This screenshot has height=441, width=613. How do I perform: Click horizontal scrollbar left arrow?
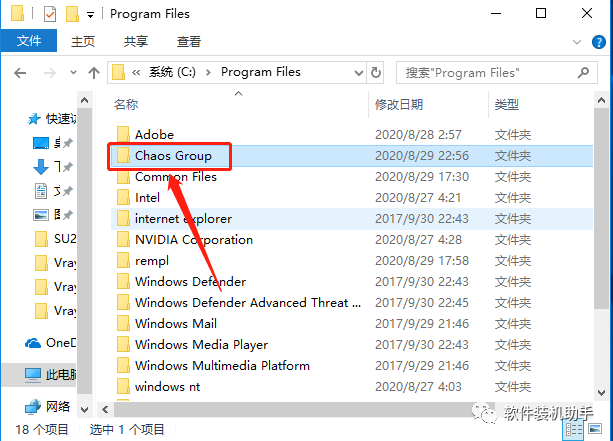[105, 410]
